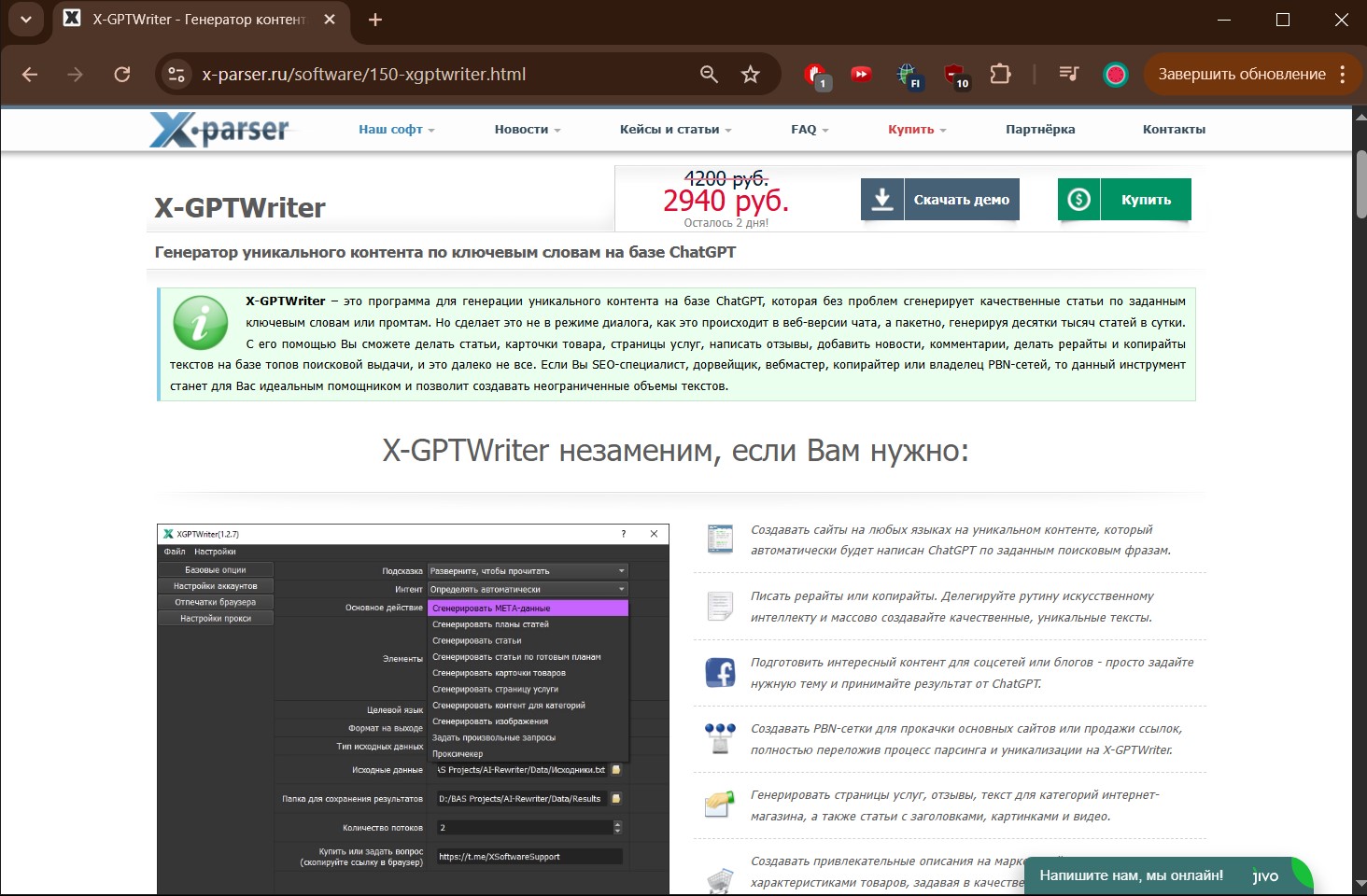The height and width of the screenshot is (896, 1367).
Task: Bookmark page with the star icon
Action: (x=750, y=75)
